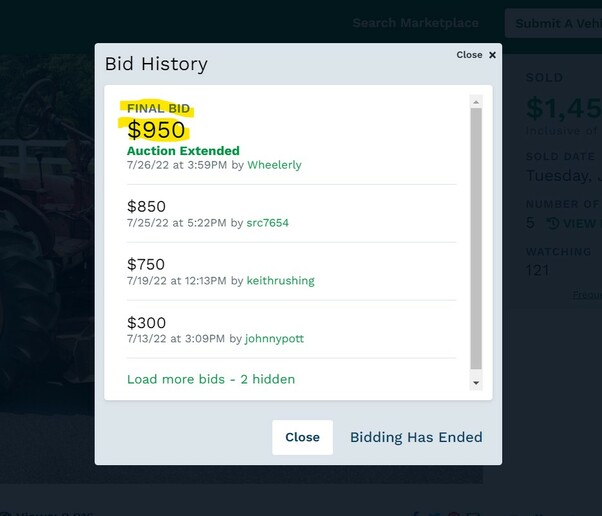Click the Auction Extended label
Screen dimensions: 602x516
(x=183, y=151)
